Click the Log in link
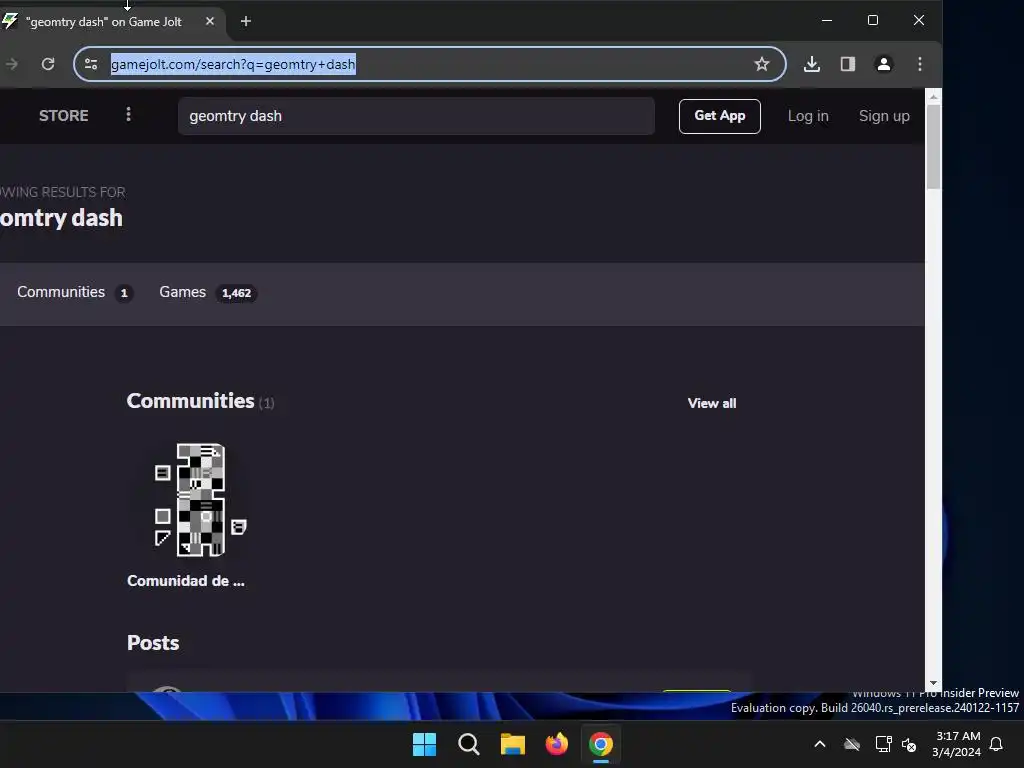This screenshot has height=768, width=1024. point(808,116)
